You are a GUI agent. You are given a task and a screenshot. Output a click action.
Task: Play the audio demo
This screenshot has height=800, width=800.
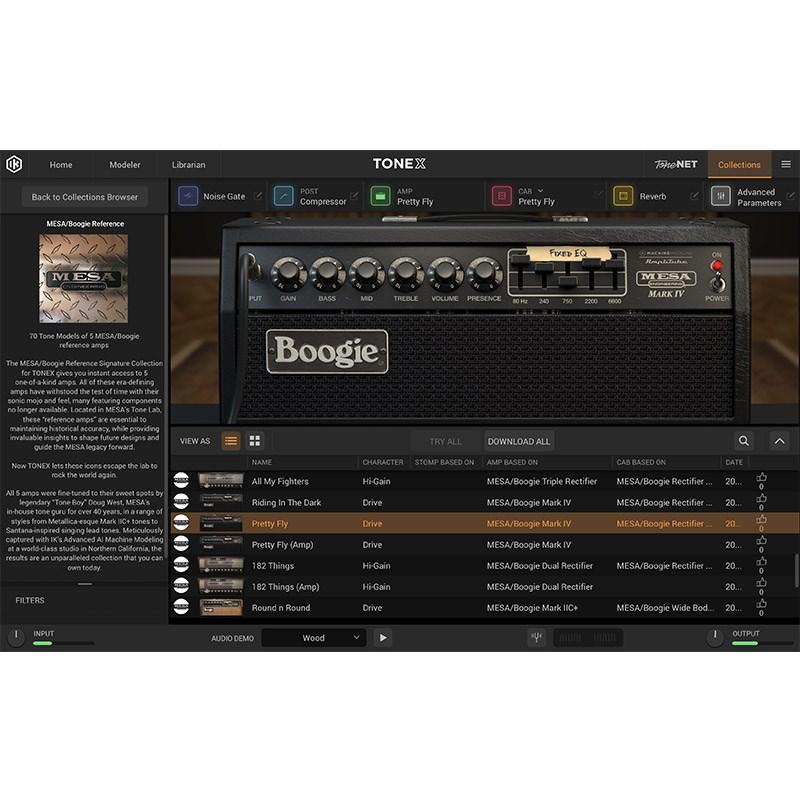click(x=382, y=637)
